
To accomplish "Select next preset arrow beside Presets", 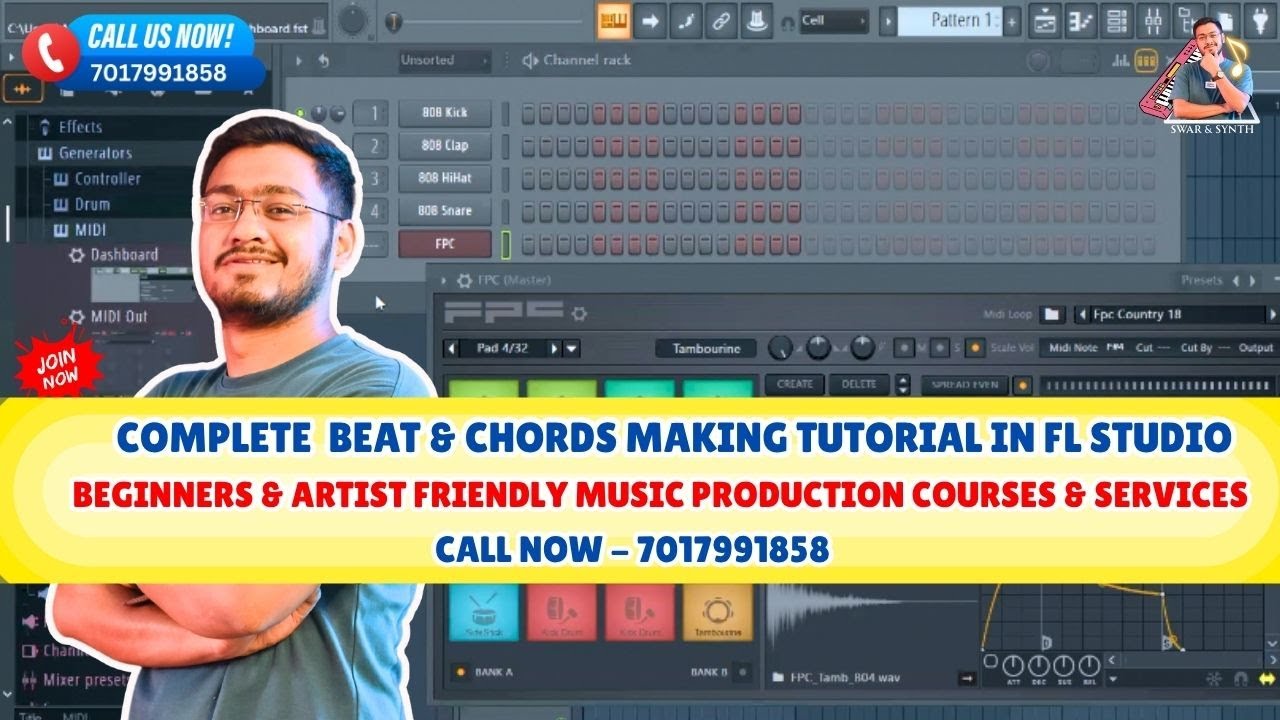I will click(1252, 281).
